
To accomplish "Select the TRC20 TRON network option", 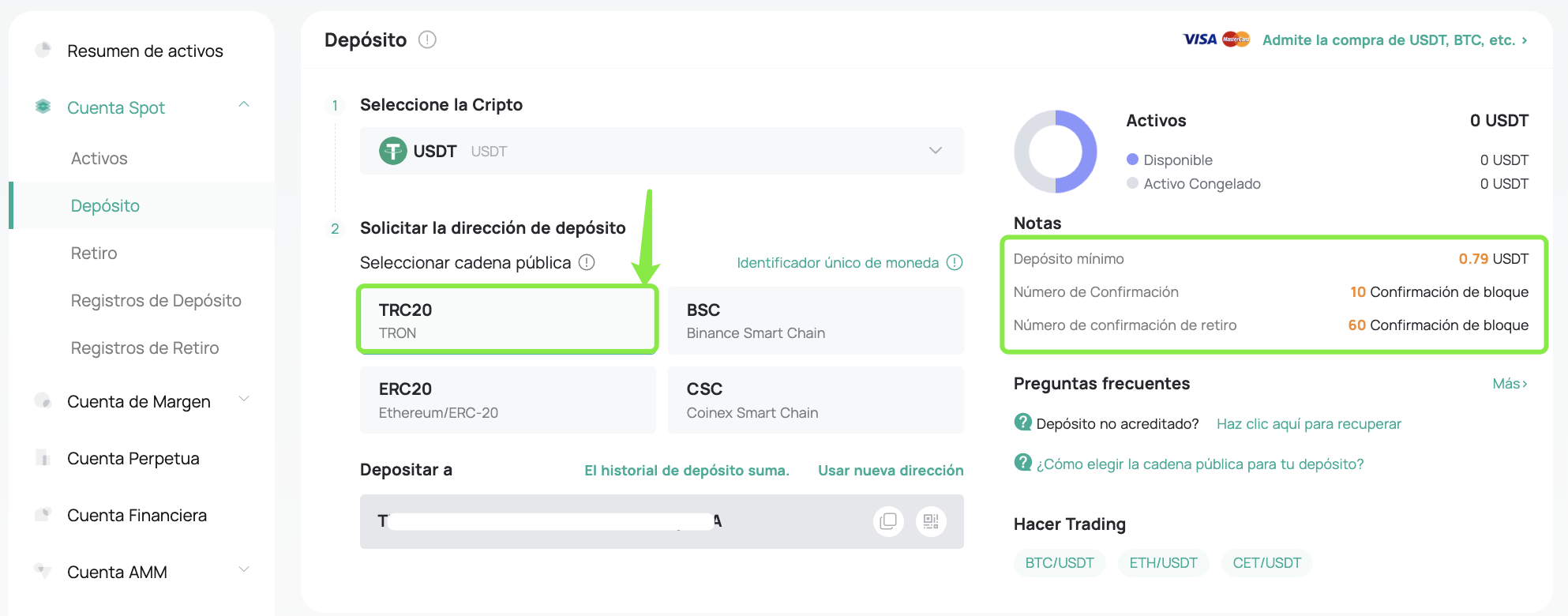I will point(507,320).
